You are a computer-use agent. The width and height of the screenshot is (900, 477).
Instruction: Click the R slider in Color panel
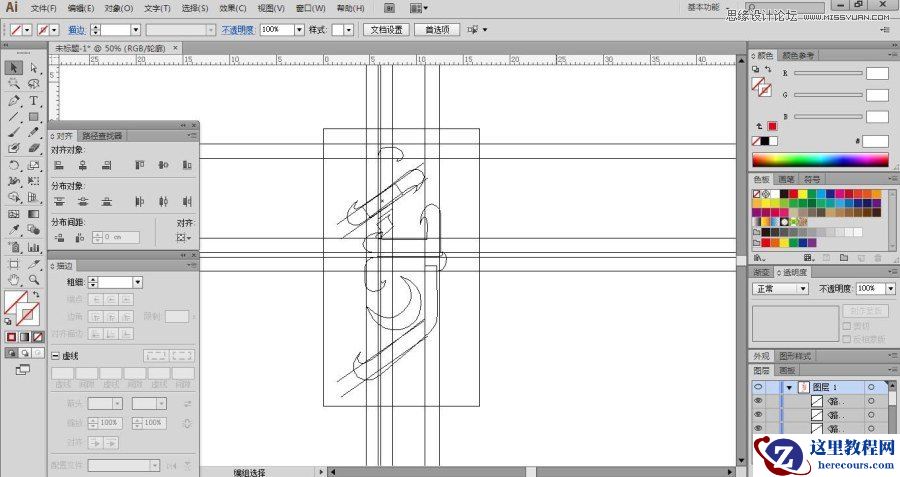point(828,73)
